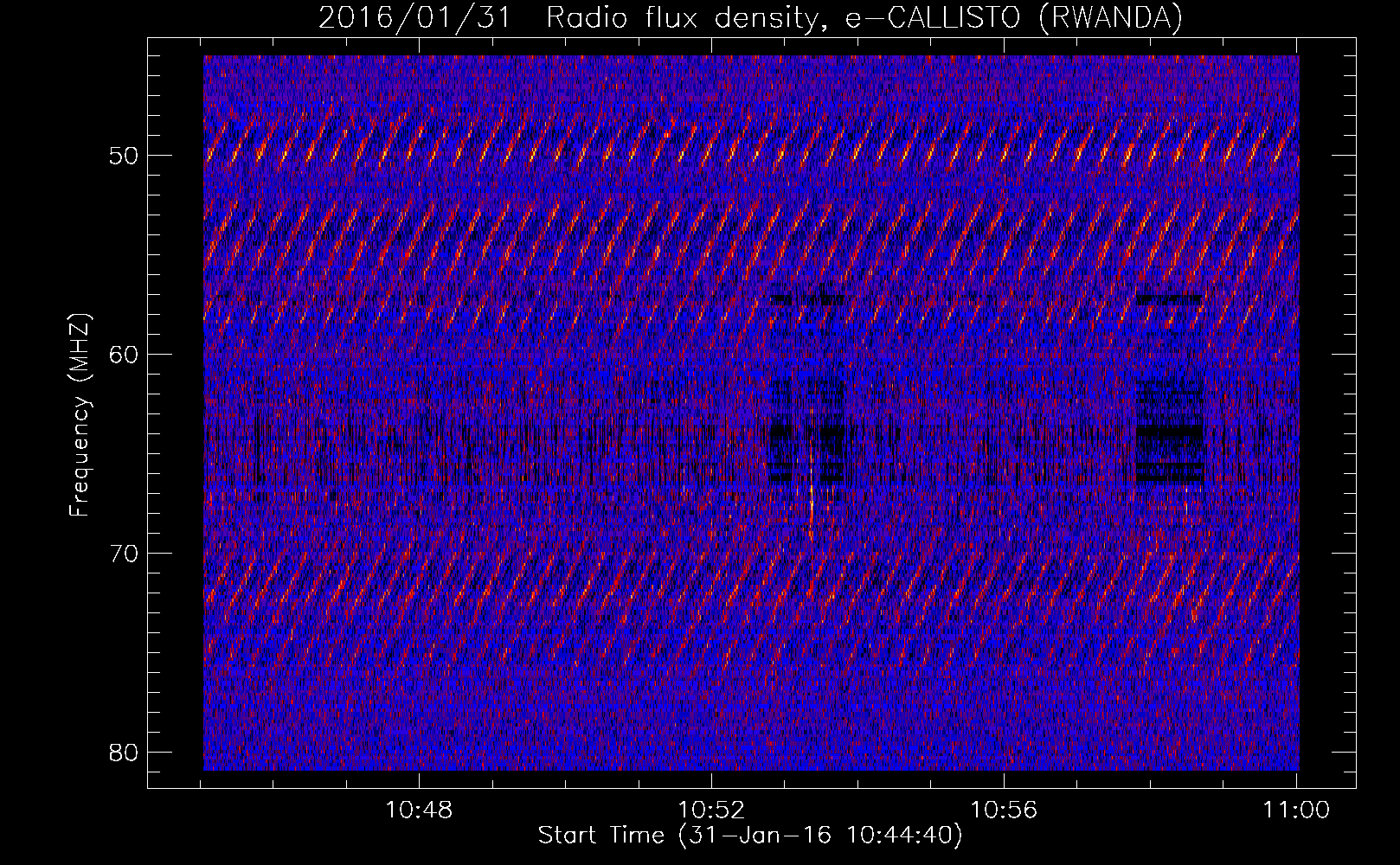The image size is (1400, 865).
Task: Click the plot title mentioning e-CALLISTO (RWANDA)
Action: click(x=750, y=17)
